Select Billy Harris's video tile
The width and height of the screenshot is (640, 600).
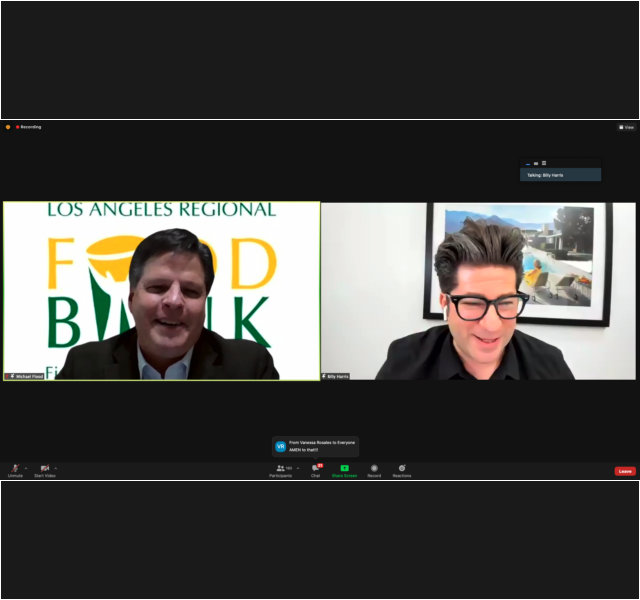coord(478,291)
